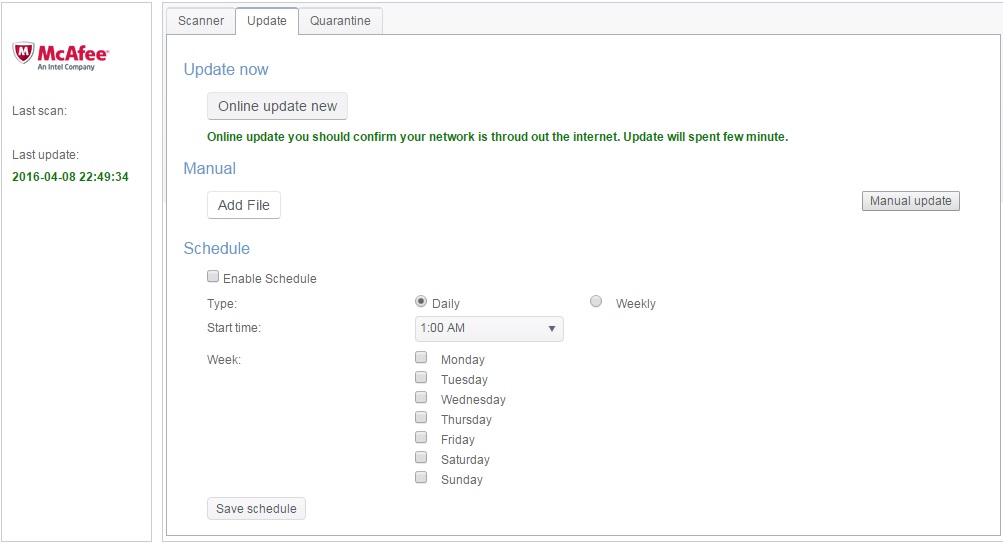
Task: Choose the Weekly schedule type
Action: pyautogui.click(x=596, y=301)
